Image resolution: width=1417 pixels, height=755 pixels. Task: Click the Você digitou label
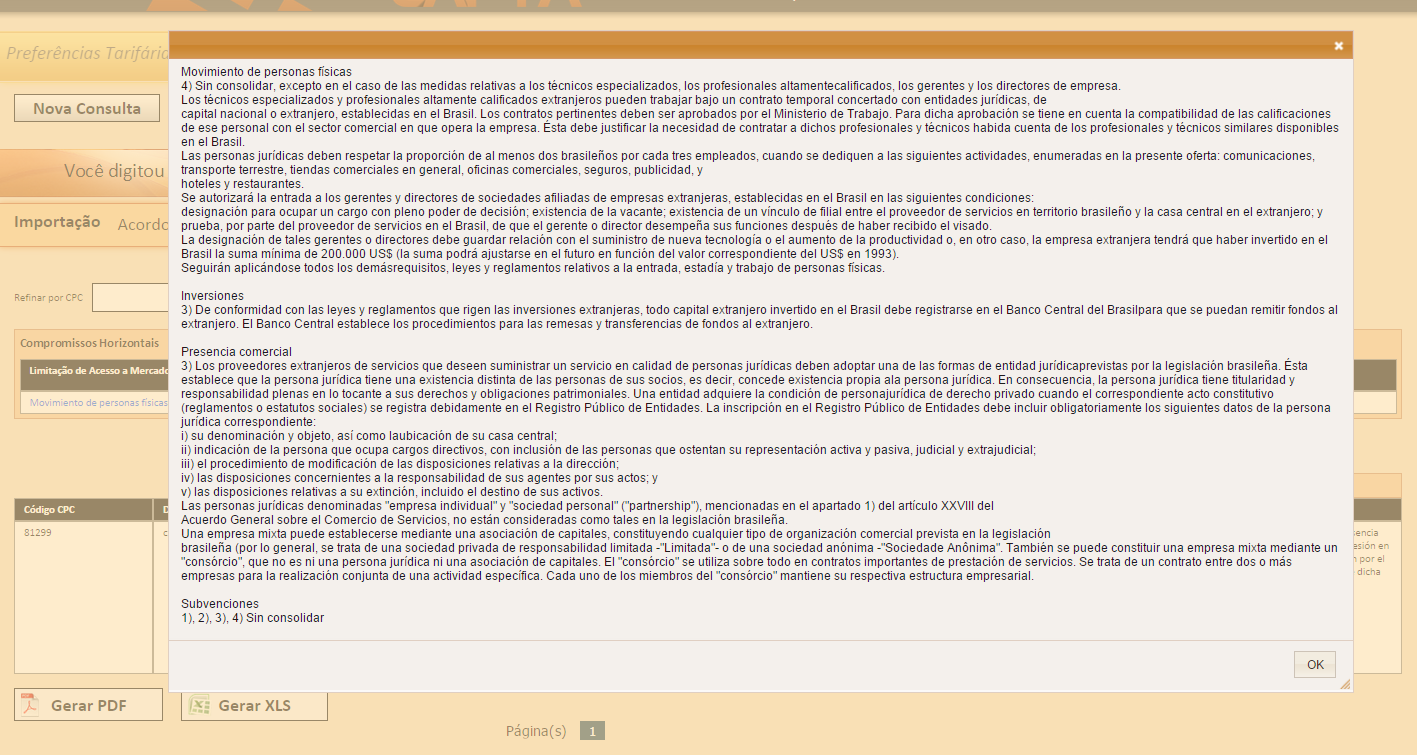pyautogui.click(x=114, y=171)
